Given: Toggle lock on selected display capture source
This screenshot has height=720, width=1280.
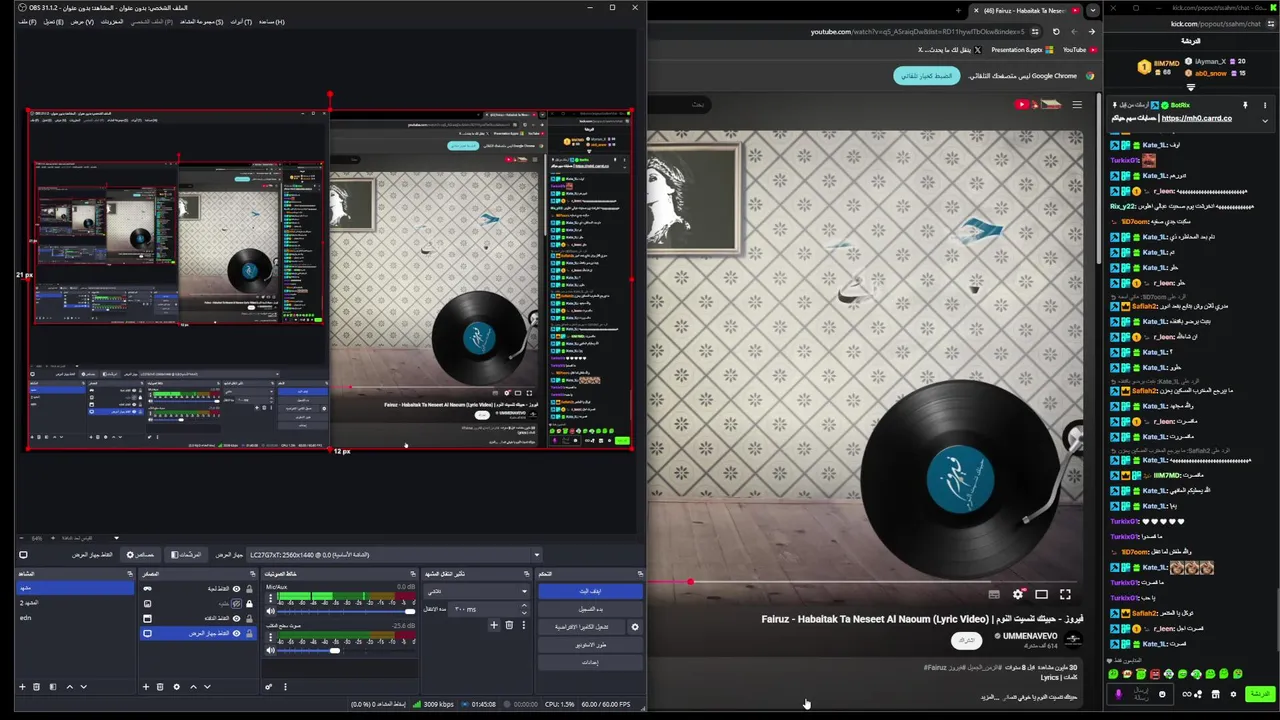Looking at the screenshot, I should pos(249,633).
